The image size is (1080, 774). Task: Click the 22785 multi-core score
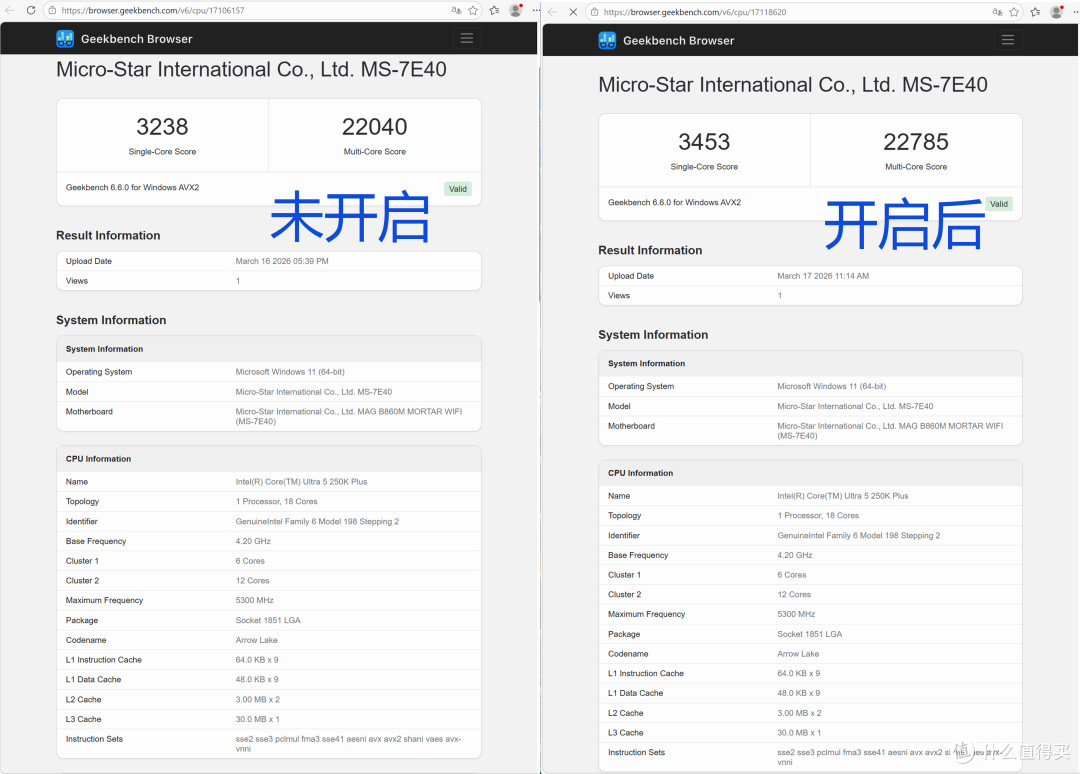tap(916, 142)
